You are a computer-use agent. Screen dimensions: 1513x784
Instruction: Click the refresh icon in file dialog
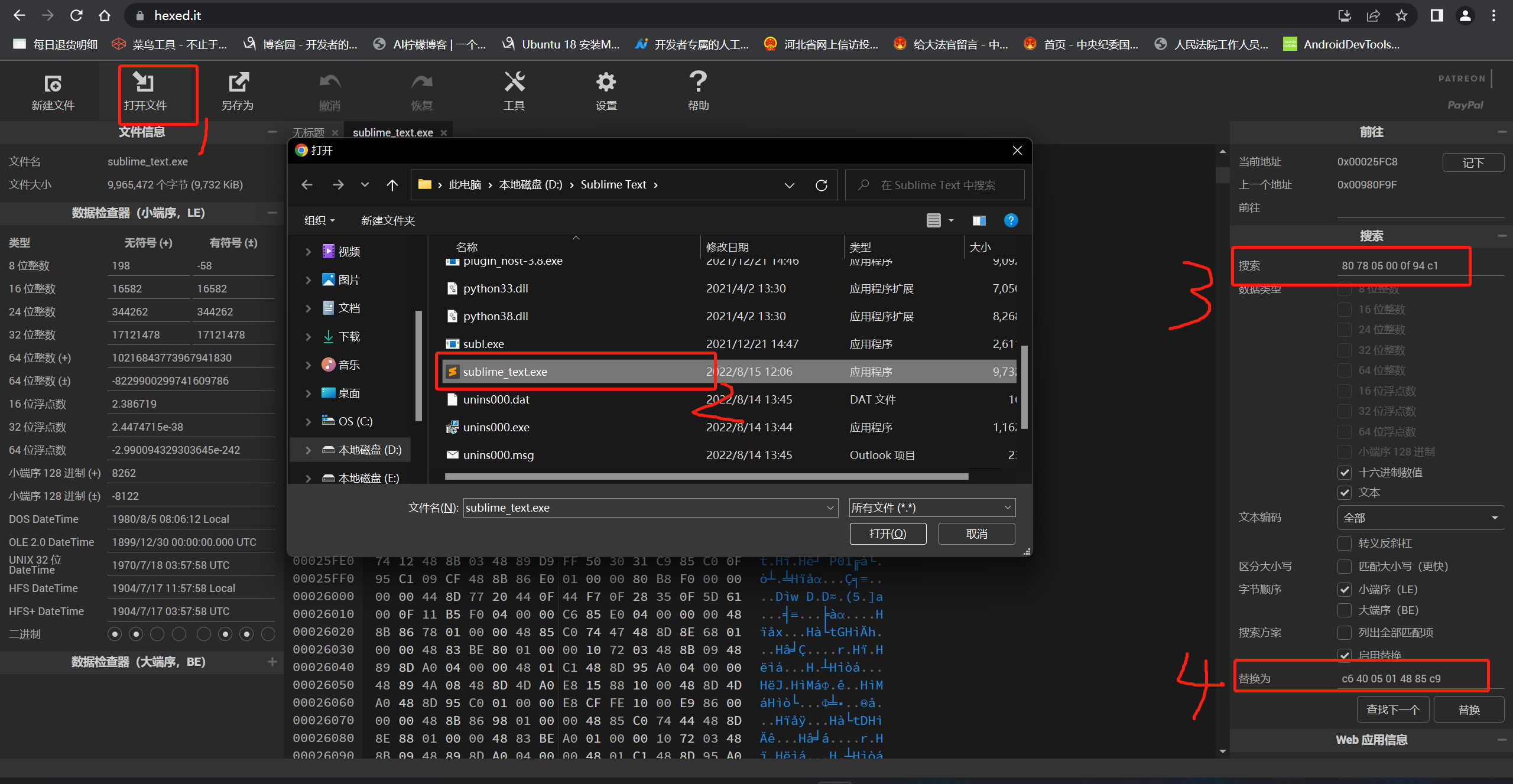click(821, 186)
